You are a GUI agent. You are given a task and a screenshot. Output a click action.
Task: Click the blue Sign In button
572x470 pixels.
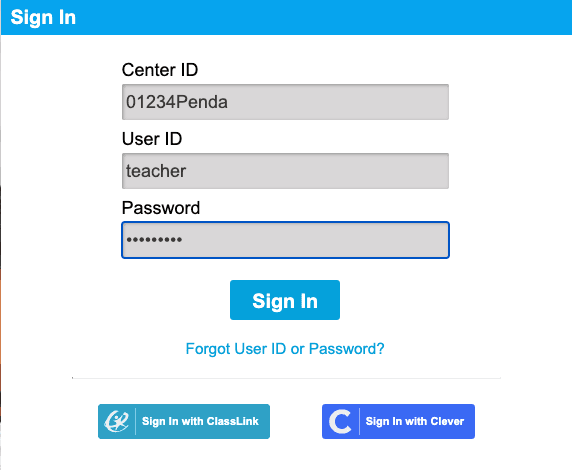285,300
